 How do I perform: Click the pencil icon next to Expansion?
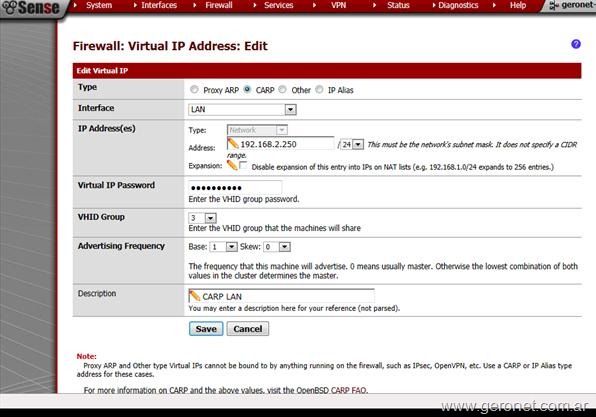[232, 165]
